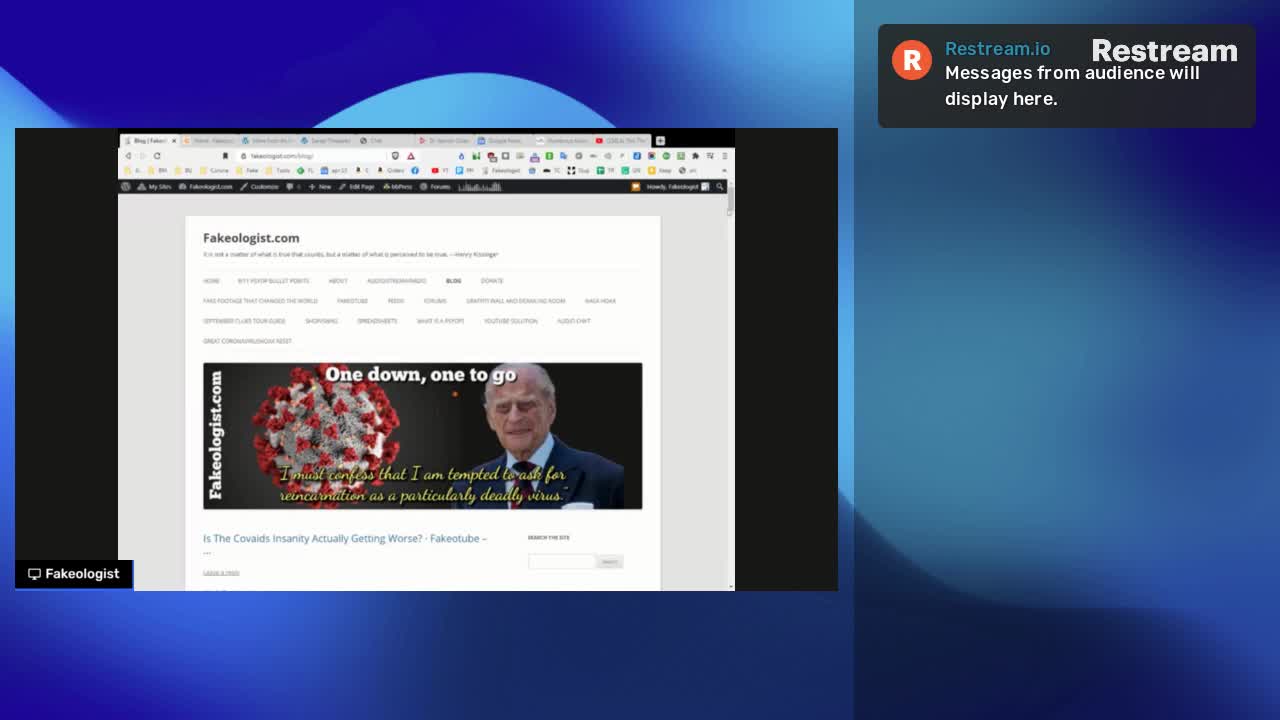
Task: Click the Fakeologist.com site title
Action: [251, 238]
